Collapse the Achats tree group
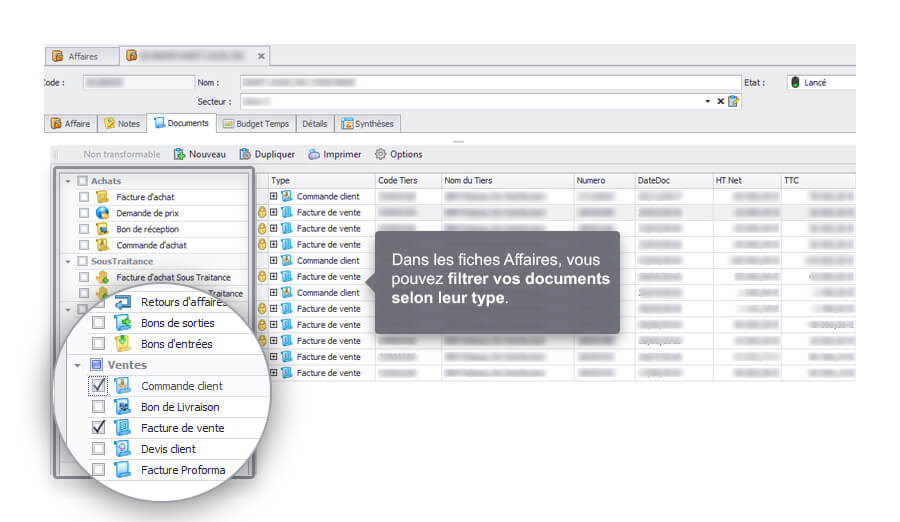 (68, 181)
